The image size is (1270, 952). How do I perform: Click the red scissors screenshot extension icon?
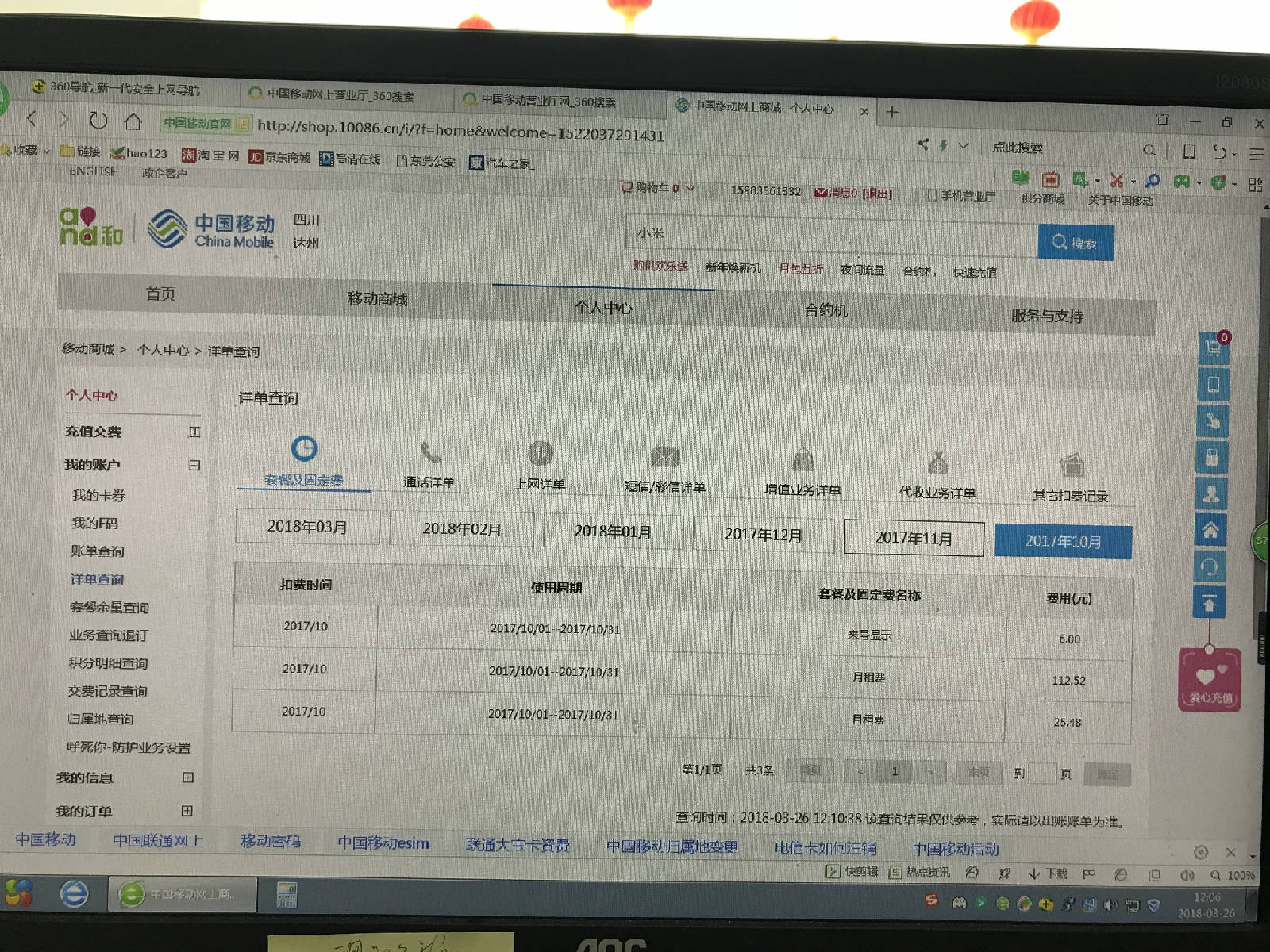tap(1117, 181)
